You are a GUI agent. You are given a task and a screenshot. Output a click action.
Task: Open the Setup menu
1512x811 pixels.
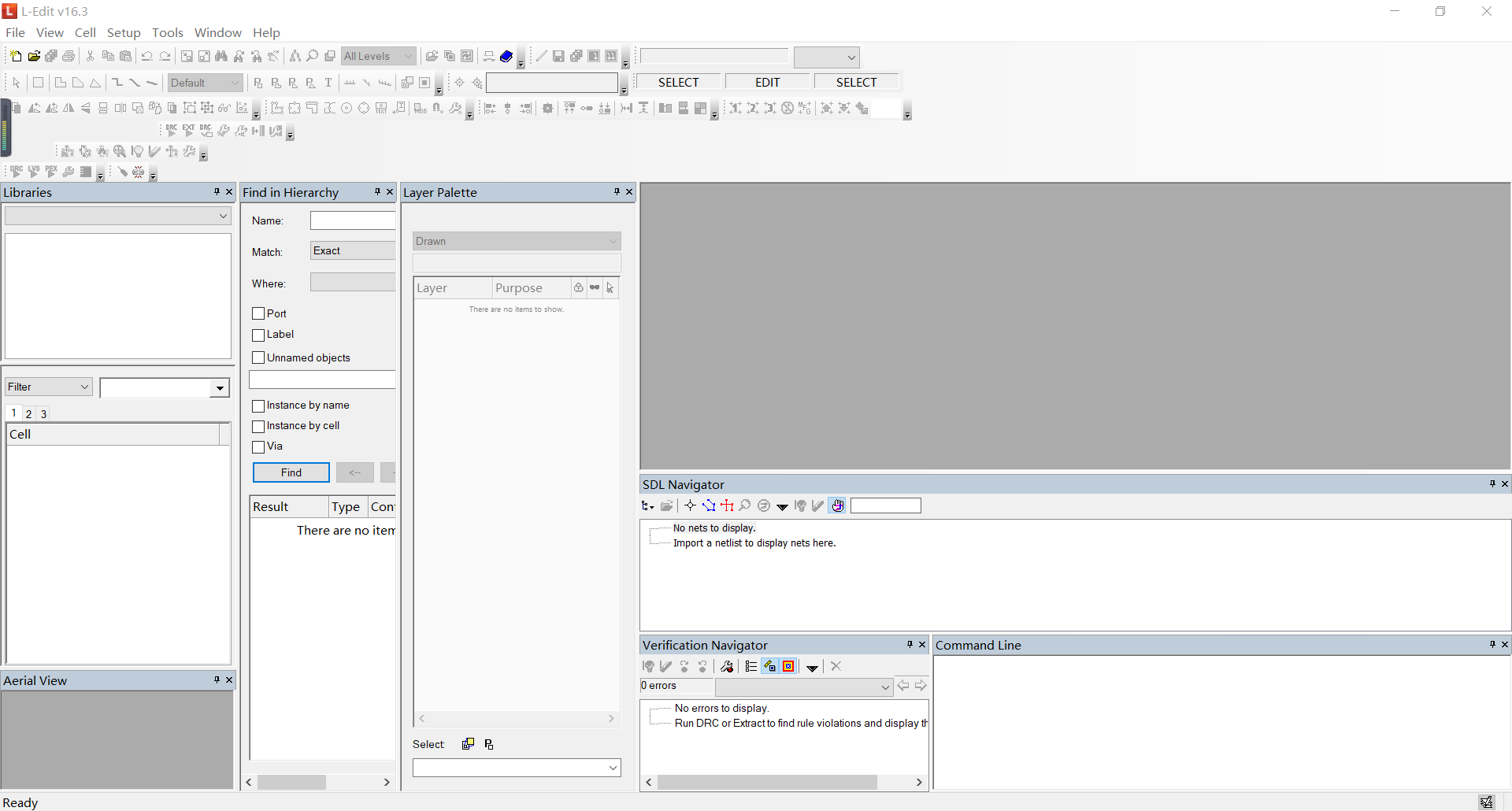click(x=124, y=32)
